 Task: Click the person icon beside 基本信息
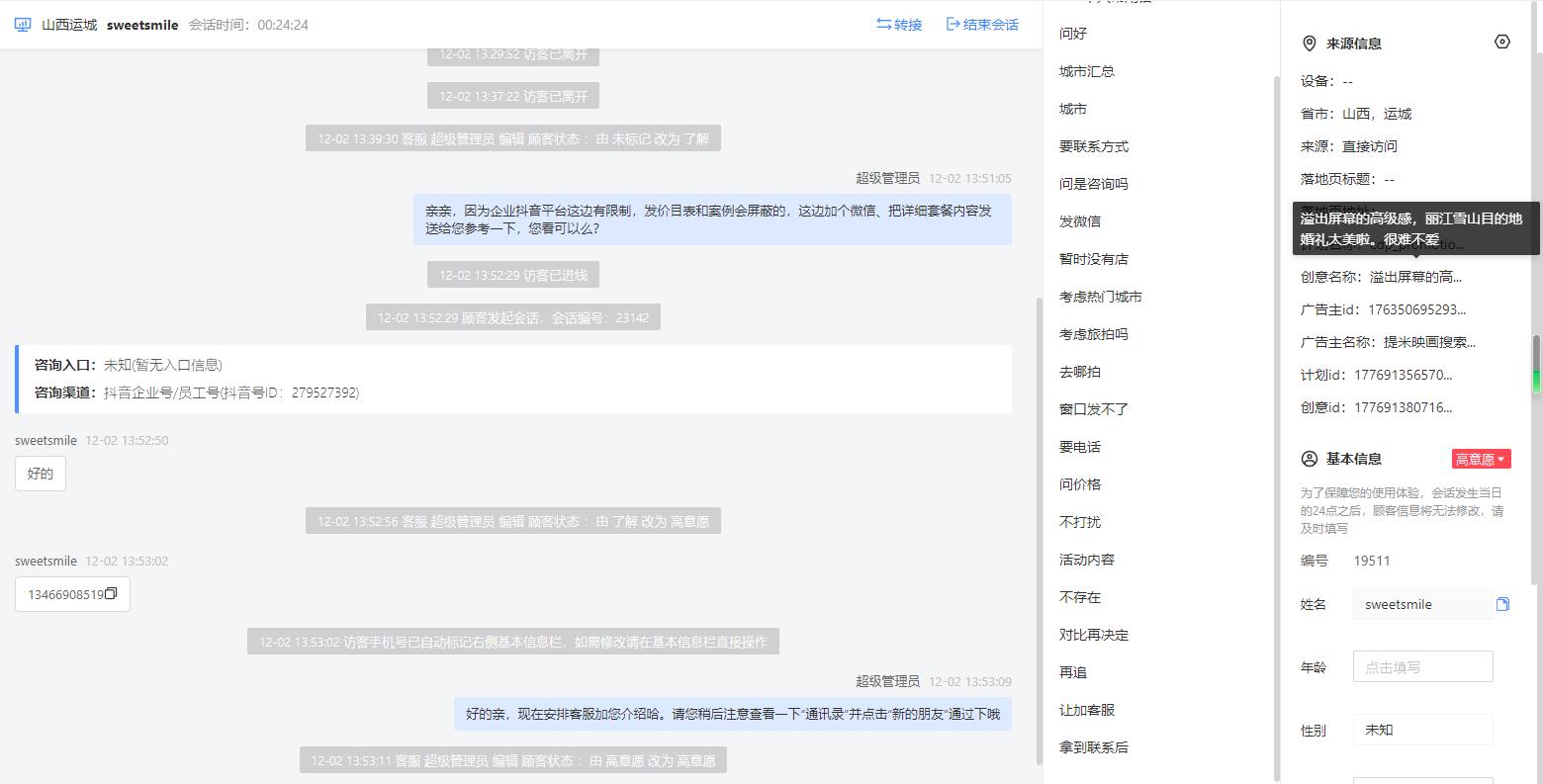click(x=1310, y=459)
